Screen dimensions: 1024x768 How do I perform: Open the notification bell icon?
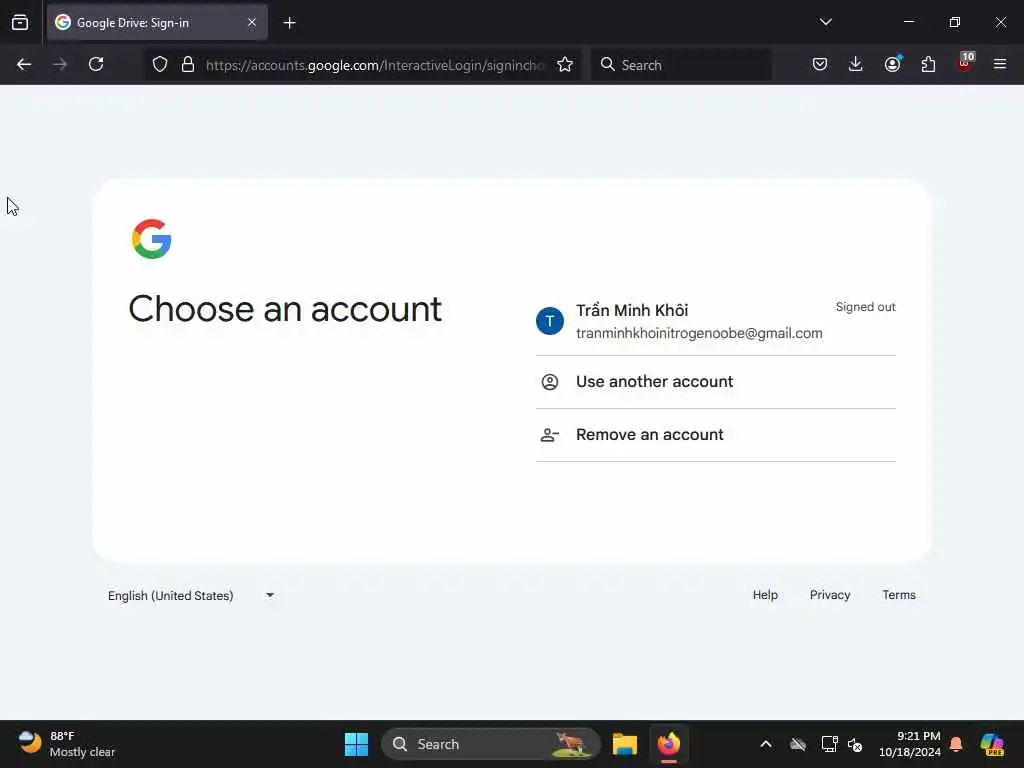(x=956, y=744)
